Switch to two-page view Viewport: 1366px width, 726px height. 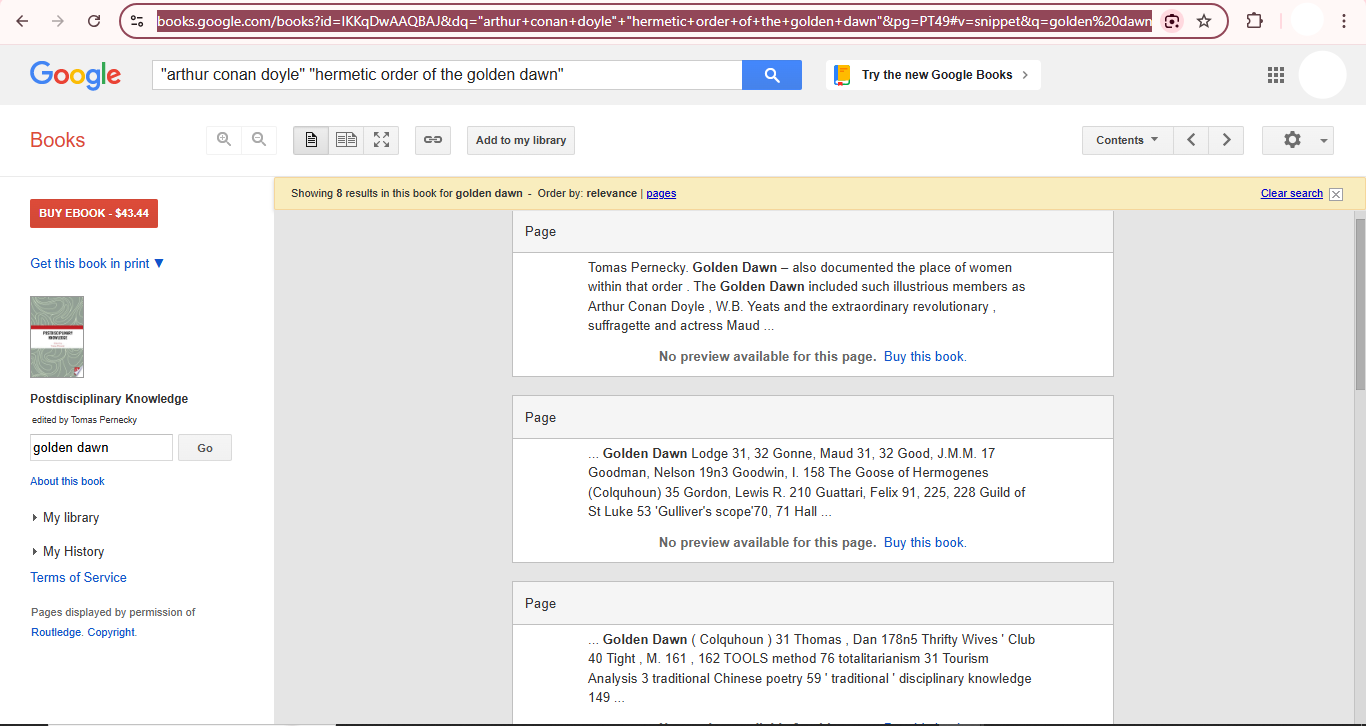pyautogui.click(x=346, y=140)
